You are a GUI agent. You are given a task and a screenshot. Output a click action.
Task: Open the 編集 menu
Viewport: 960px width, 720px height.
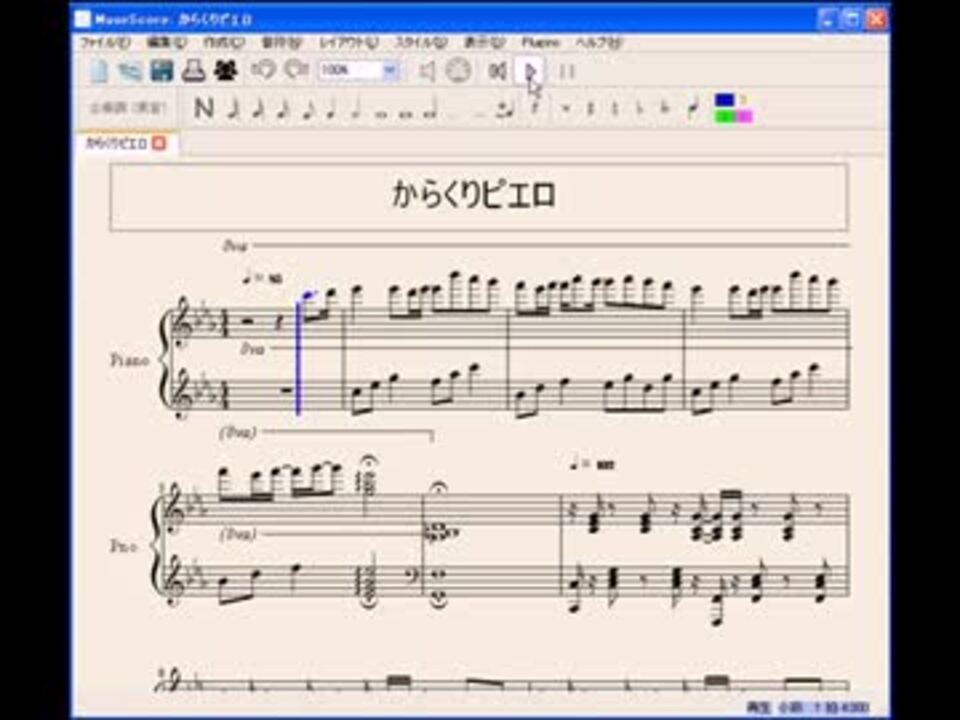pos(166,42)
